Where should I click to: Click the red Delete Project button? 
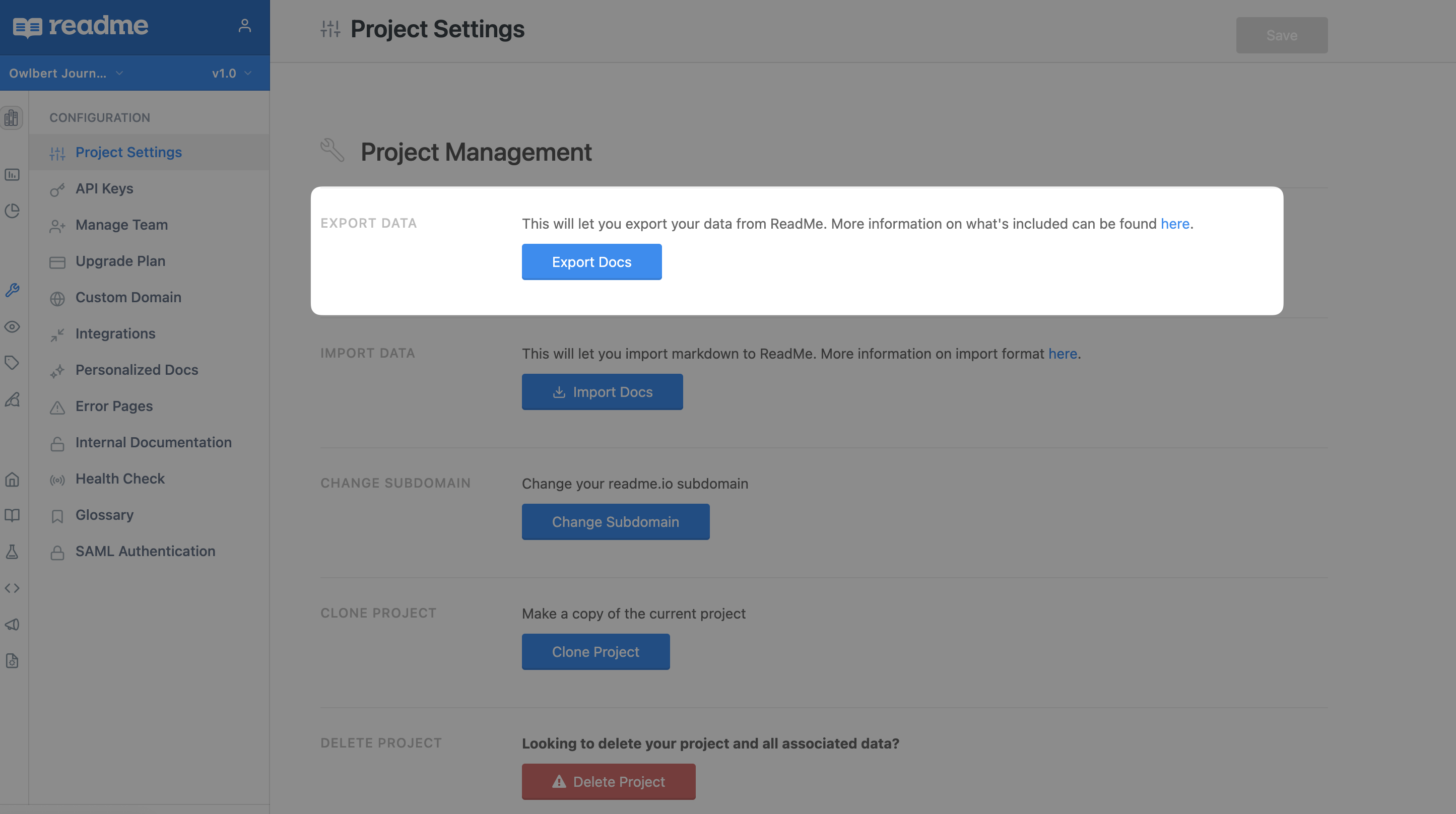pos(608,781)
